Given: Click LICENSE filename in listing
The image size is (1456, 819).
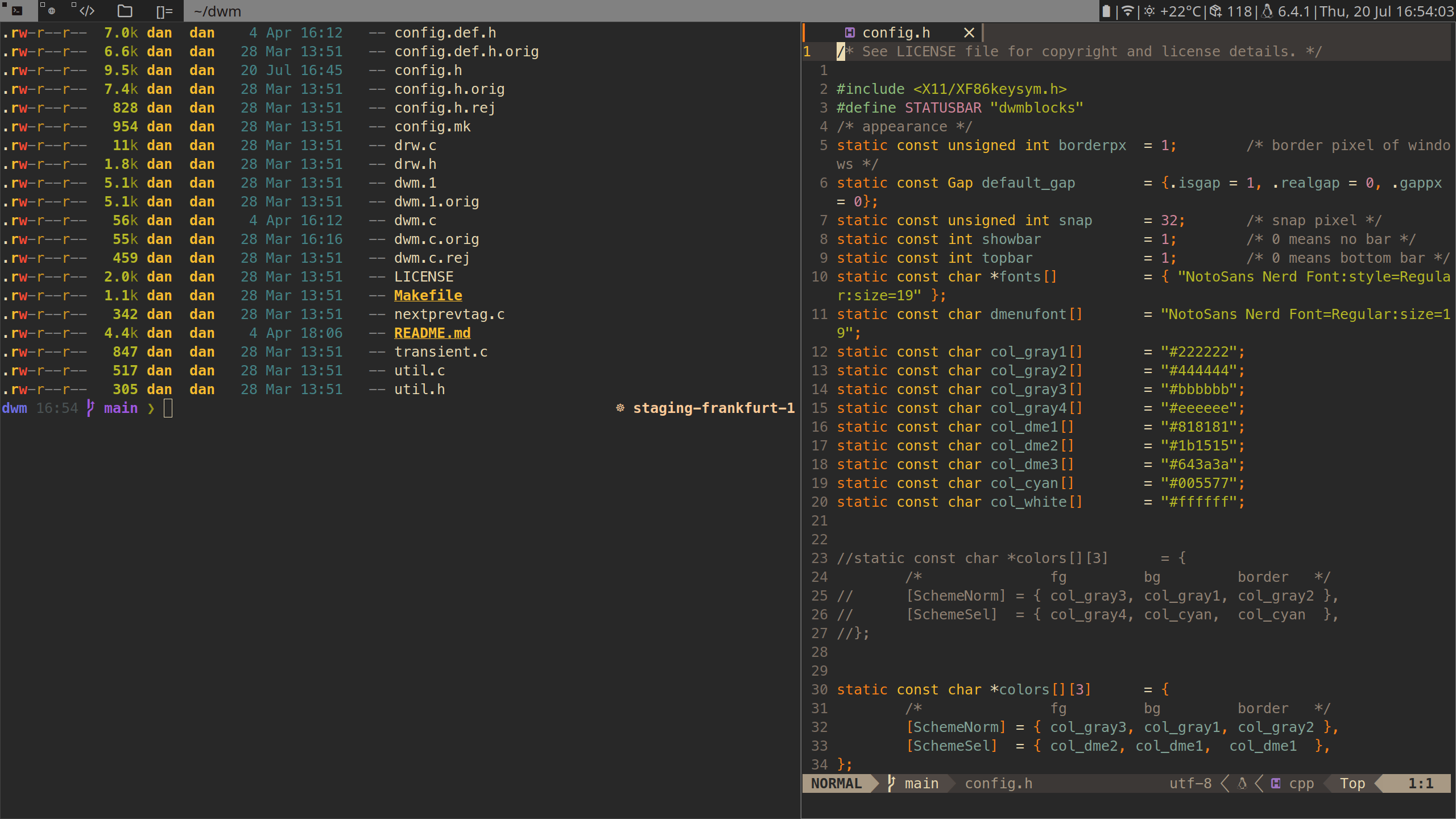Looking at the screenshot, I should click(424, 276).
